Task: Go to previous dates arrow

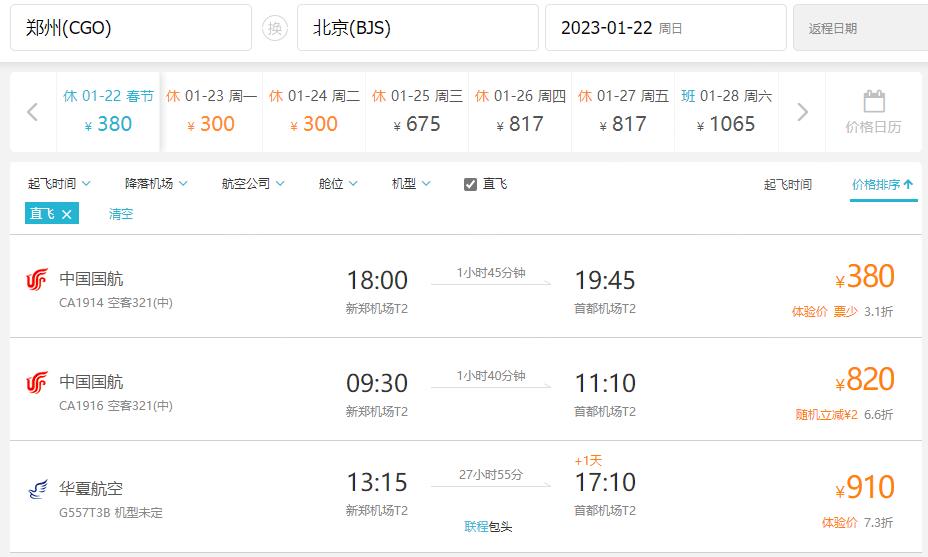Action: coord(32,112)
